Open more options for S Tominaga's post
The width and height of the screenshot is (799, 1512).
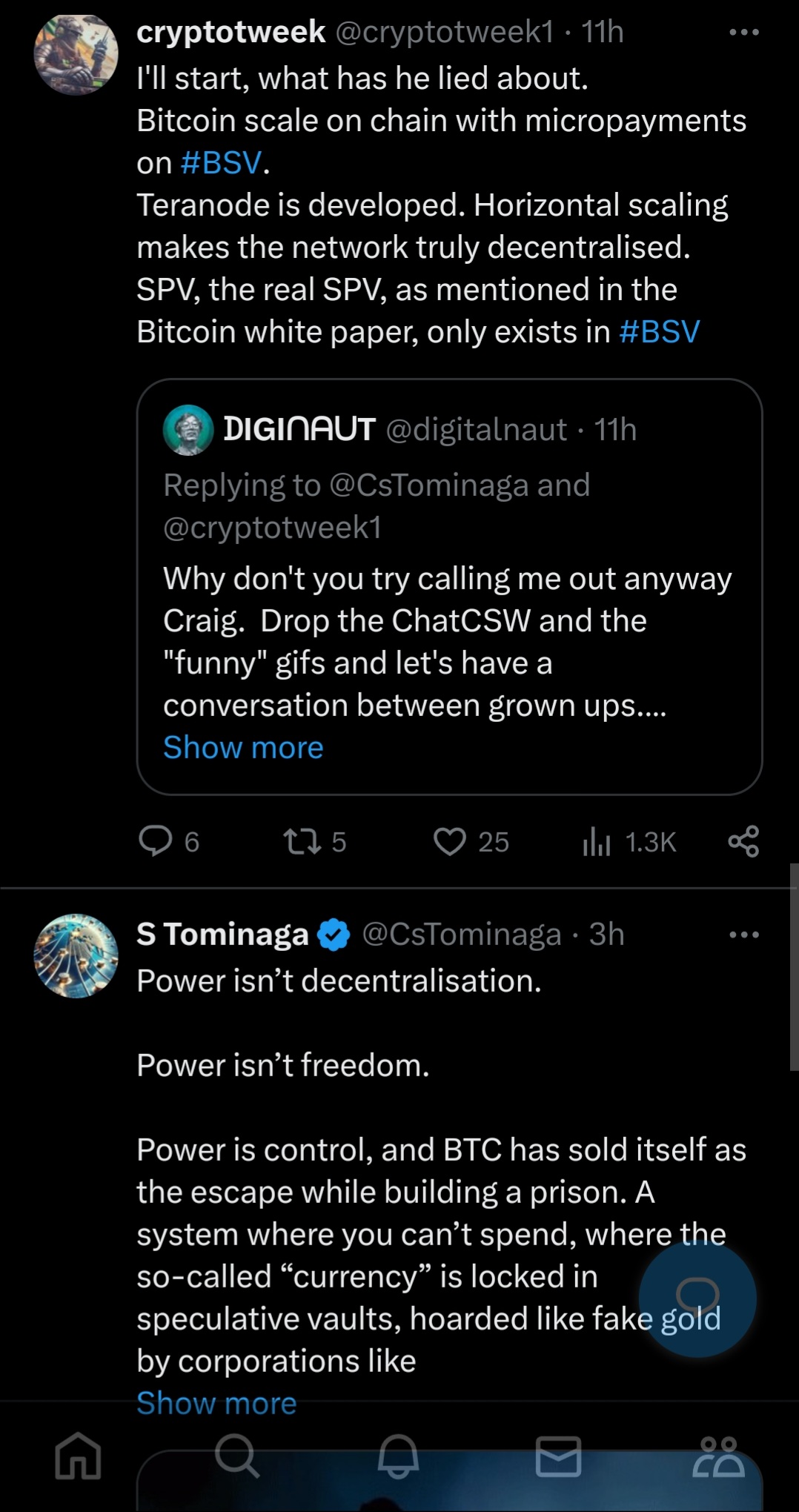click(744, 935)
